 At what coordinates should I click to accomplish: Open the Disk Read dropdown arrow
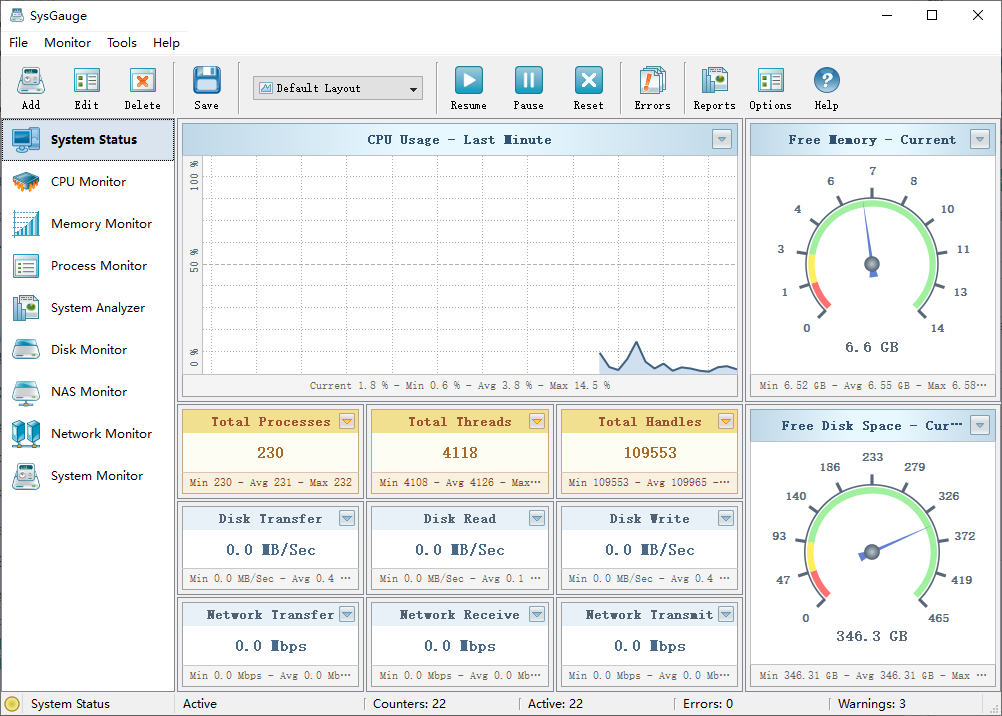(x=537, y=518)
